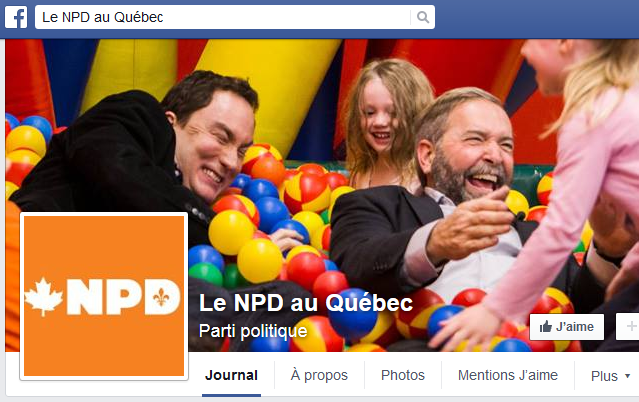This screenshot has width=639, height=402.
Task: Click the arrow next to Plus
Action: tap(627, 376)
